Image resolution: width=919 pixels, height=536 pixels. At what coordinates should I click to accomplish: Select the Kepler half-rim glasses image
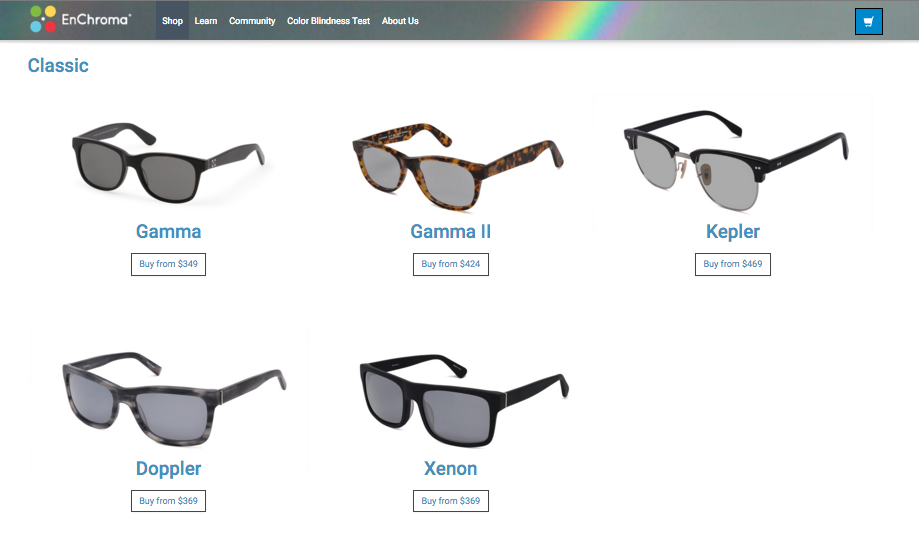(736, 160)
